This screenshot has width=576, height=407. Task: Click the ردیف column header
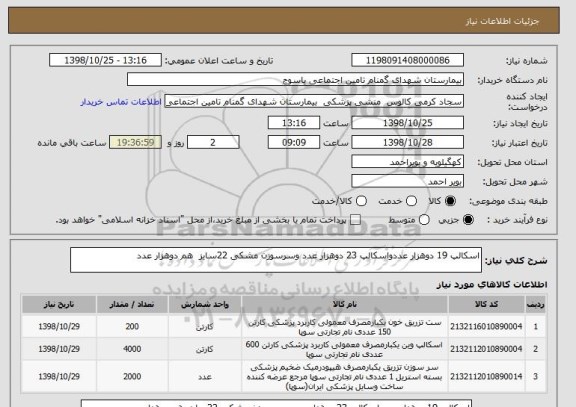click(536, 304)
